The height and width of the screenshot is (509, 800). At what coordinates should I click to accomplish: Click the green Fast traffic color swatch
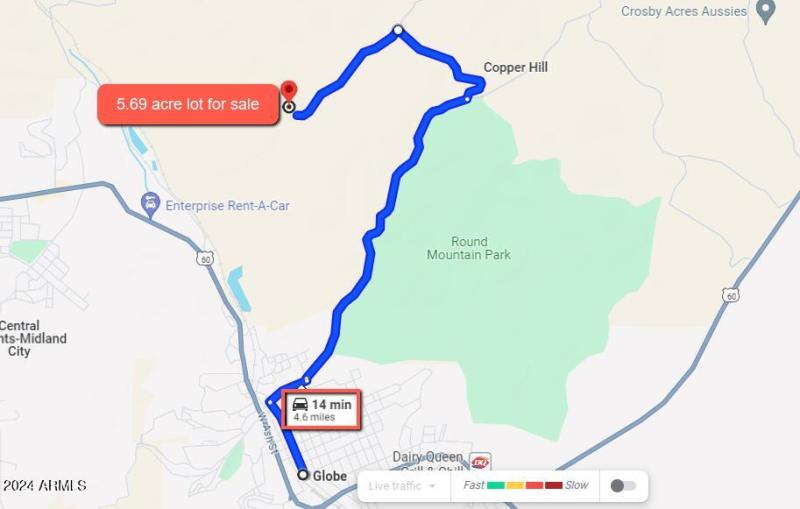(495, 485)
